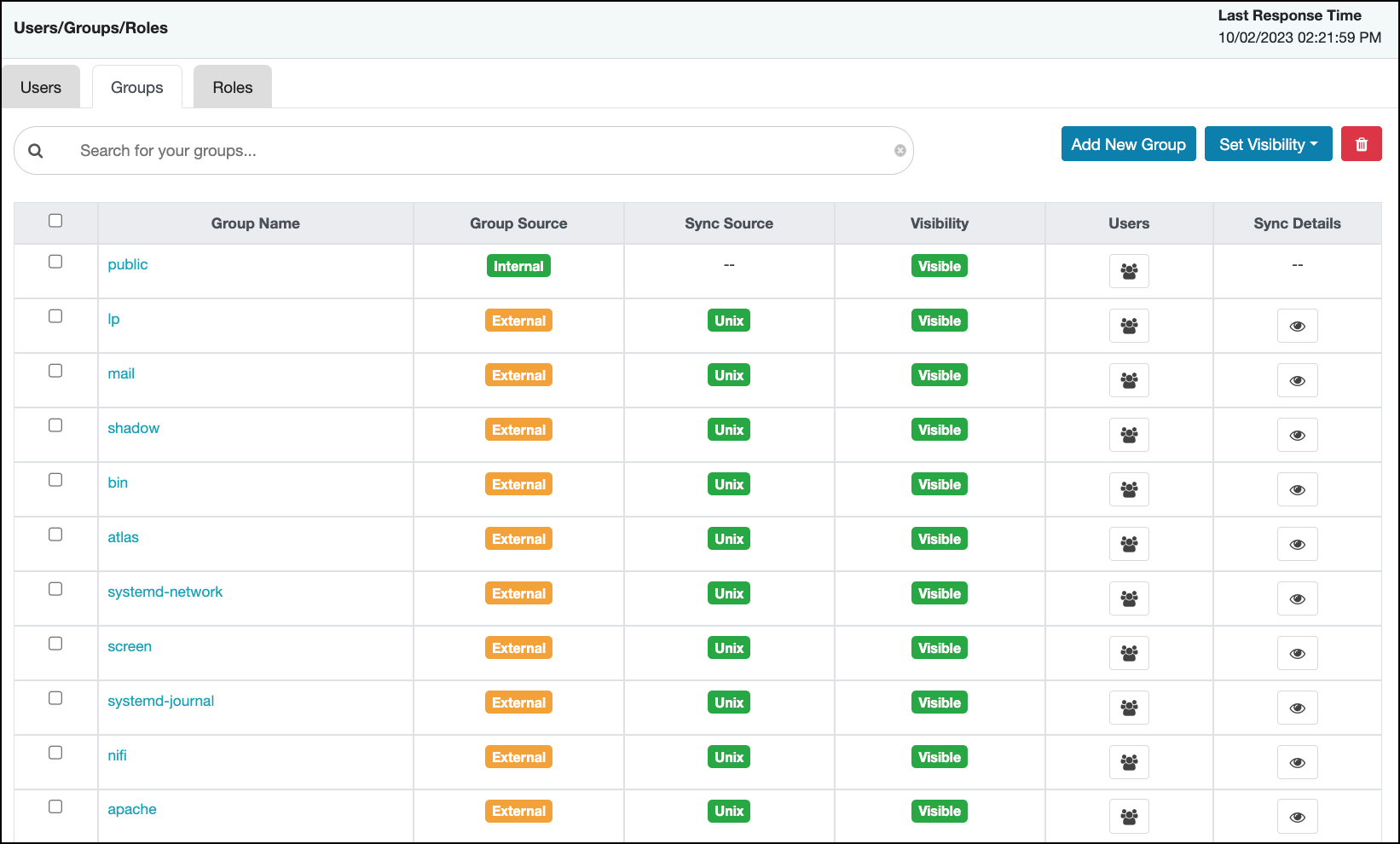
Task: Click the red trash delete button
Action: tap(1361, 144)
